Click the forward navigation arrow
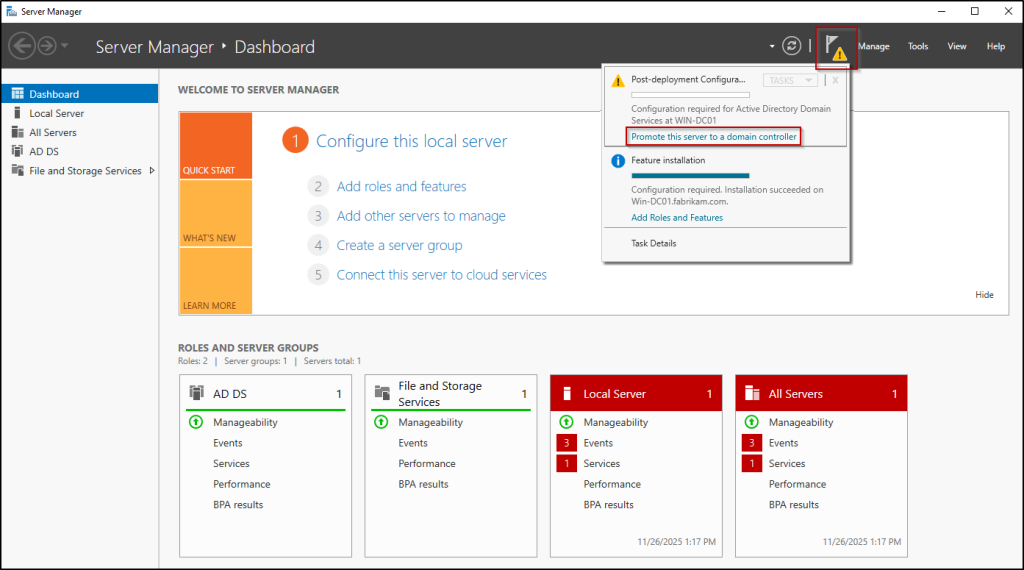The width and height of the screenshot is (1024, 570). [47, 46]
